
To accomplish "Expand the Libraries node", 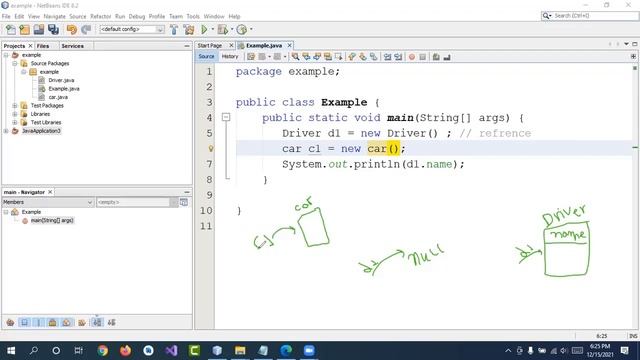I will (x=15, y=114).
